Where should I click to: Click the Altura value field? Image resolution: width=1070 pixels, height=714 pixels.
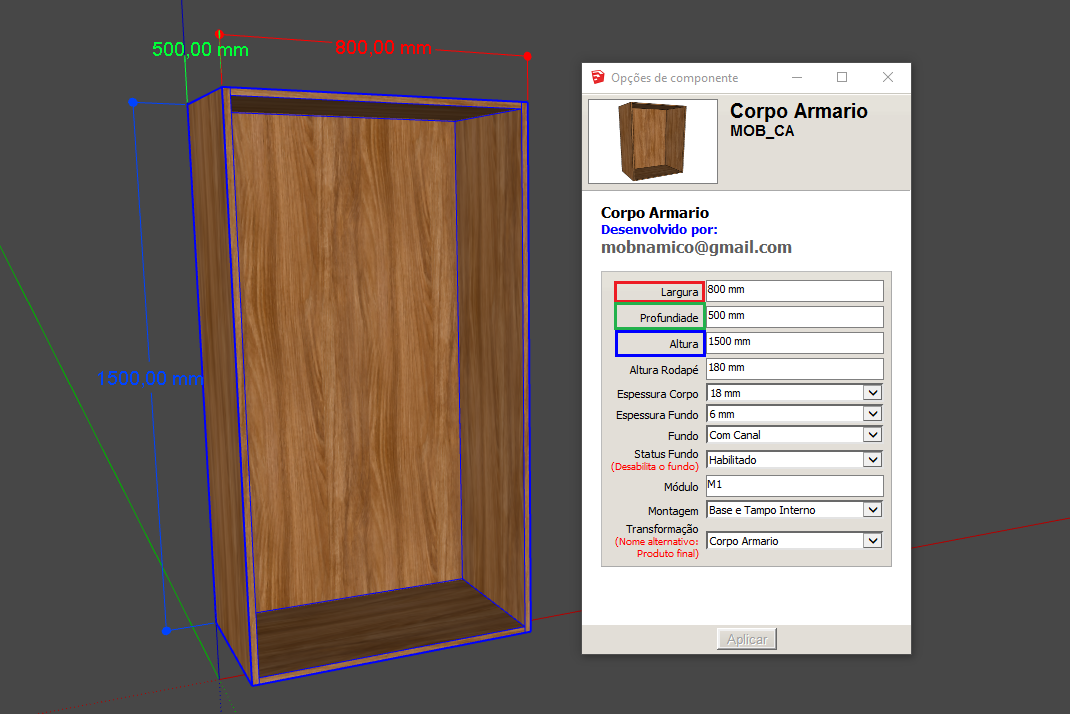(x=794, y=343)
